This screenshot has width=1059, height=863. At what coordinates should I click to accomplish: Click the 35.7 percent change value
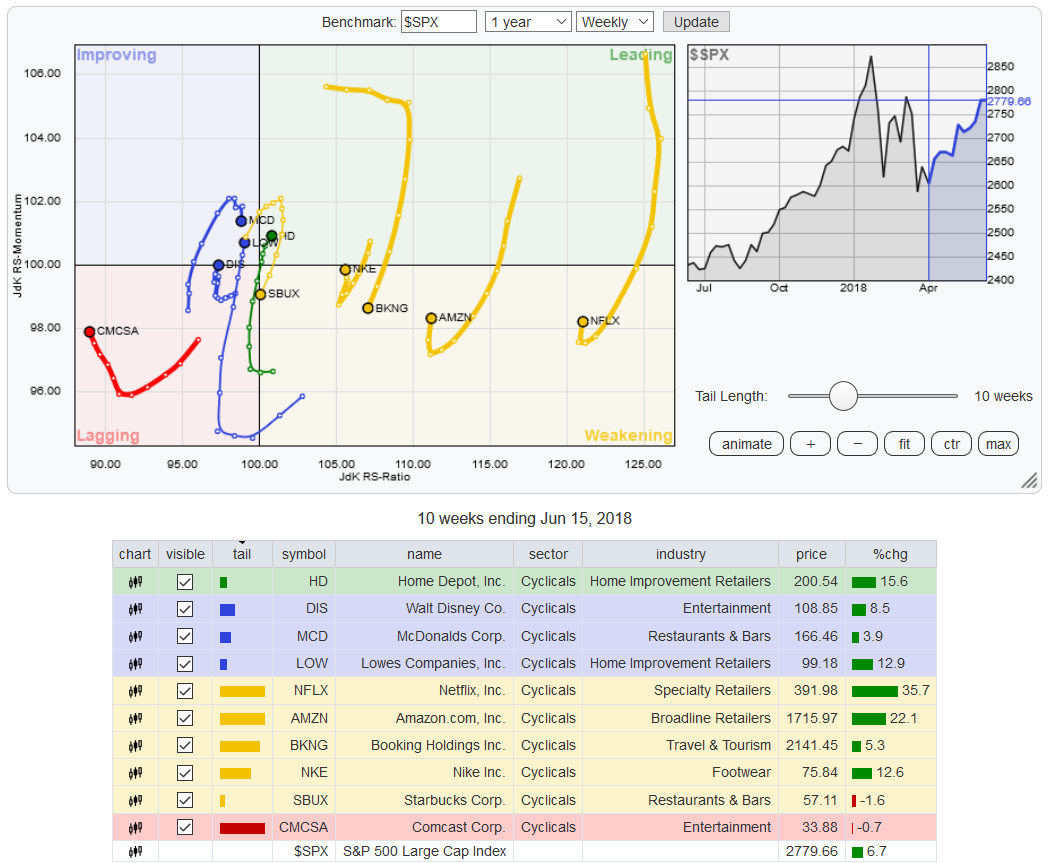pyautogui.click(x=915, y=691)
